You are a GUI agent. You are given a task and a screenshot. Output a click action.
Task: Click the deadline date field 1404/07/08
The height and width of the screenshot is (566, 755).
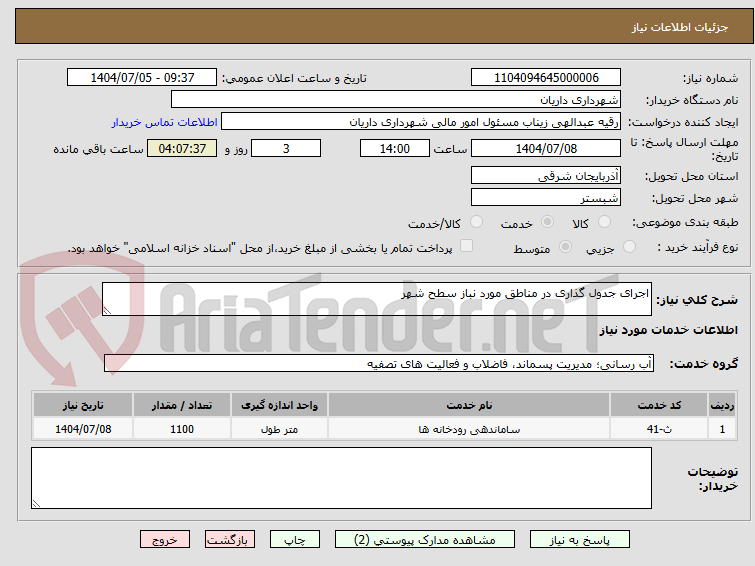pyautogui.click(x=546, y=148)
